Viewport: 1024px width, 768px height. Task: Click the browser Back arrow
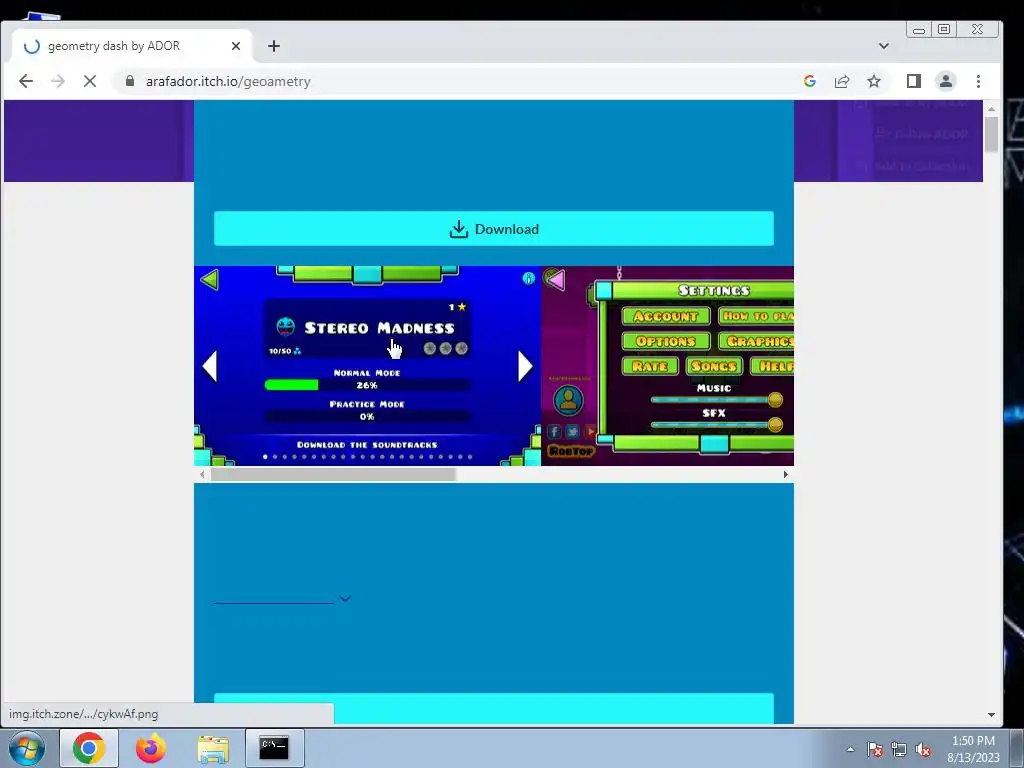[26, 81]
